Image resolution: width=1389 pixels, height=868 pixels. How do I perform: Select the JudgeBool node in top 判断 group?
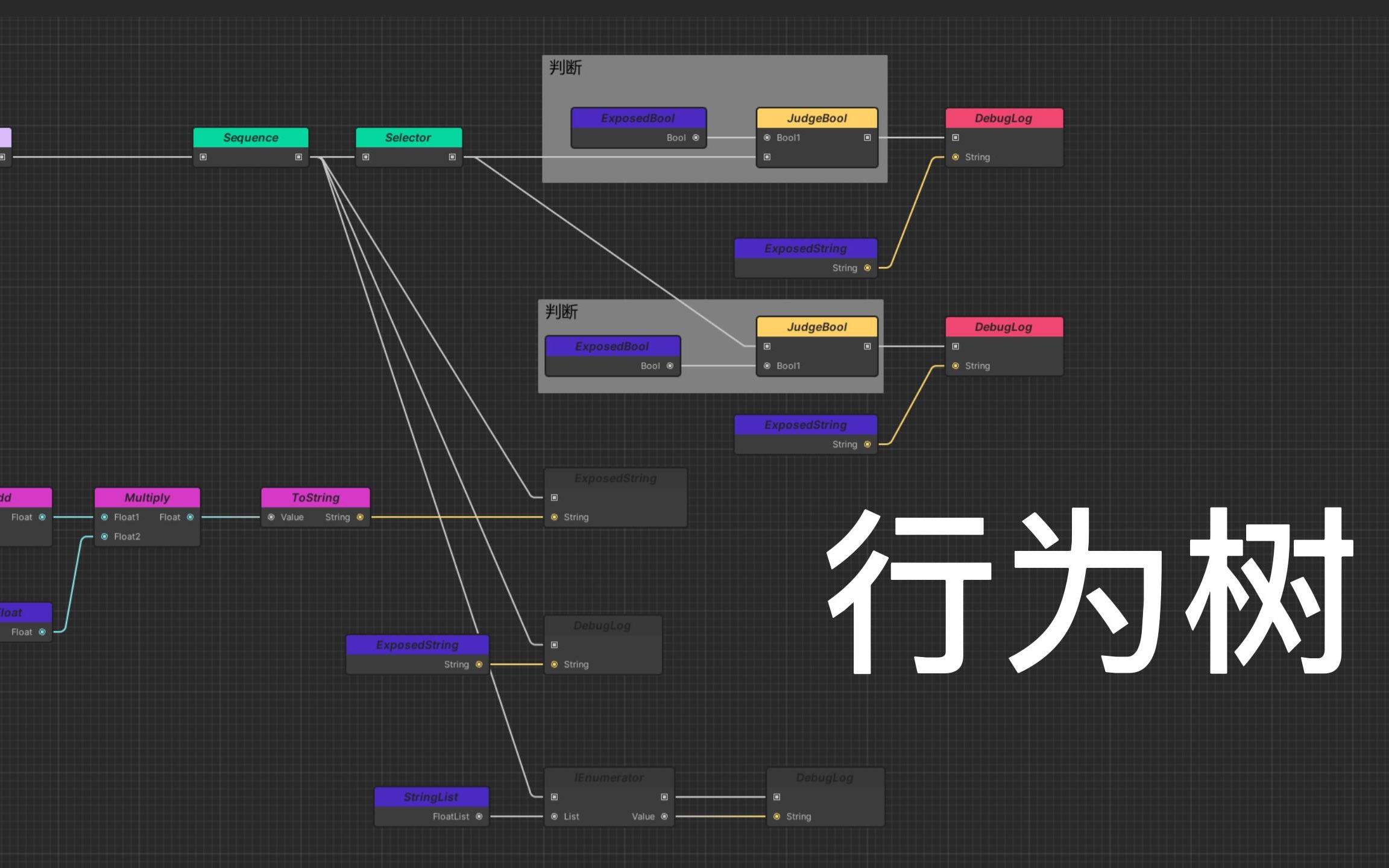[816, 118]
